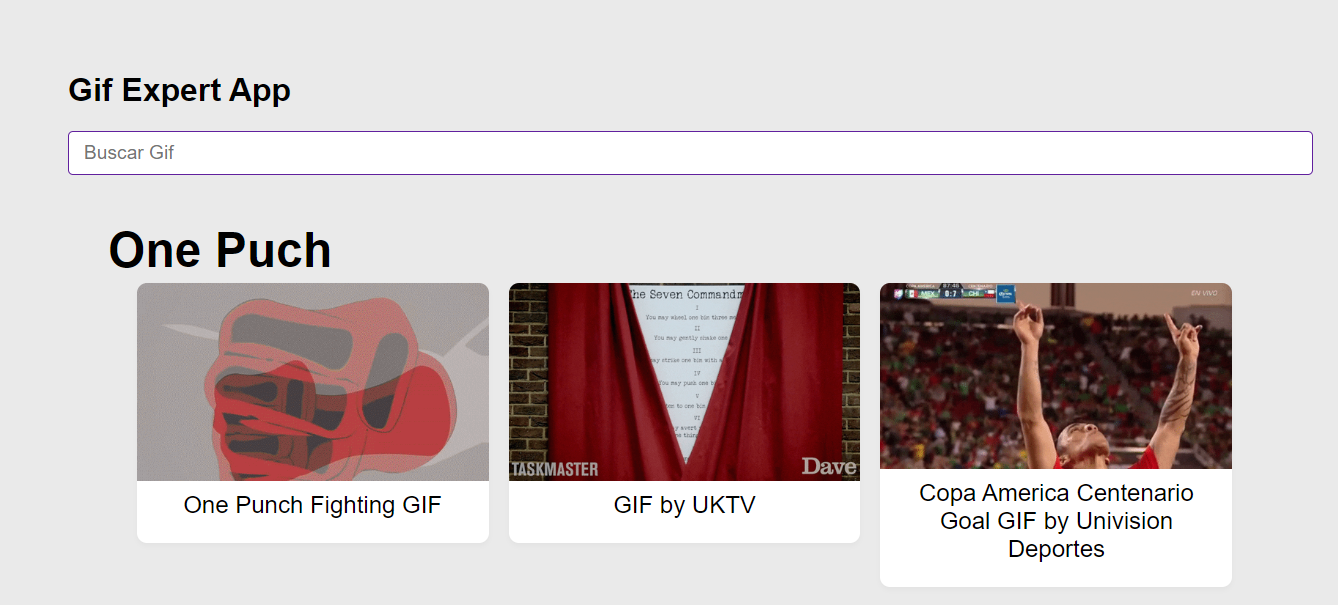This screenshot has width=1338, height=605.
Task: Click the One Punch Fighting GIF caption
Action: 313,505
